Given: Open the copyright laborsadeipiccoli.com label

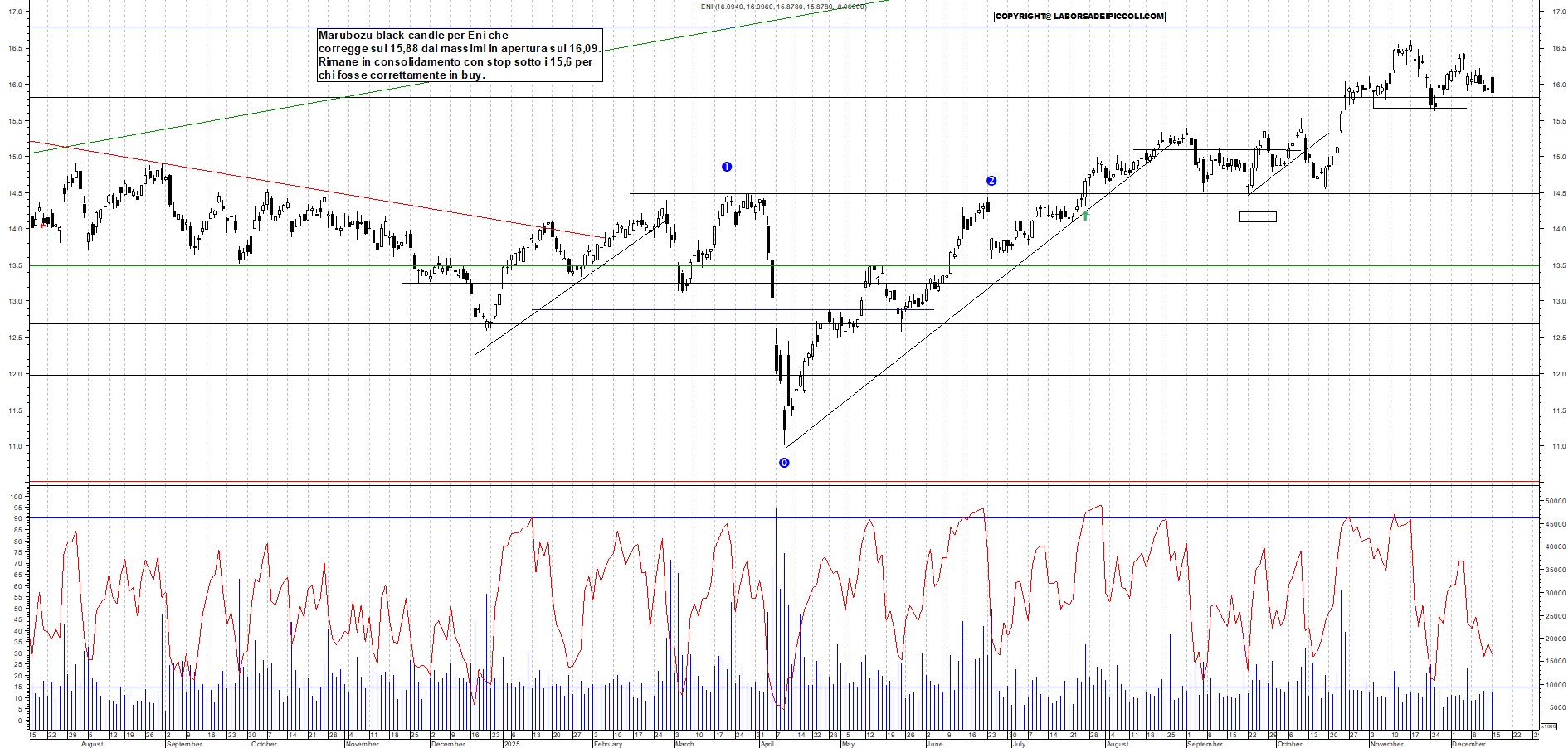Looking at the screenshot, I should [x=1079, y=17].
